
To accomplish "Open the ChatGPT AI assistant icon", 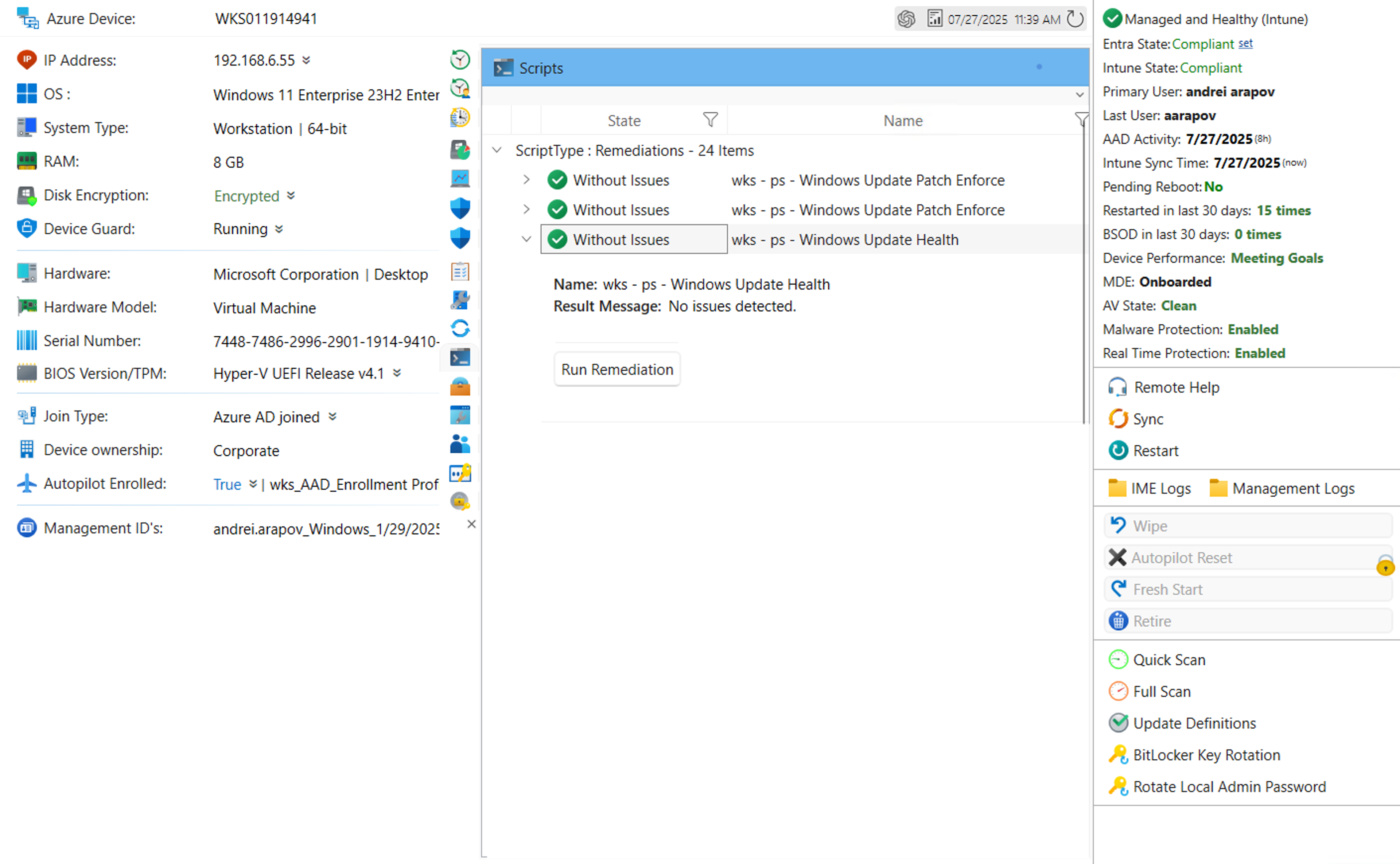I will point(906,19).
